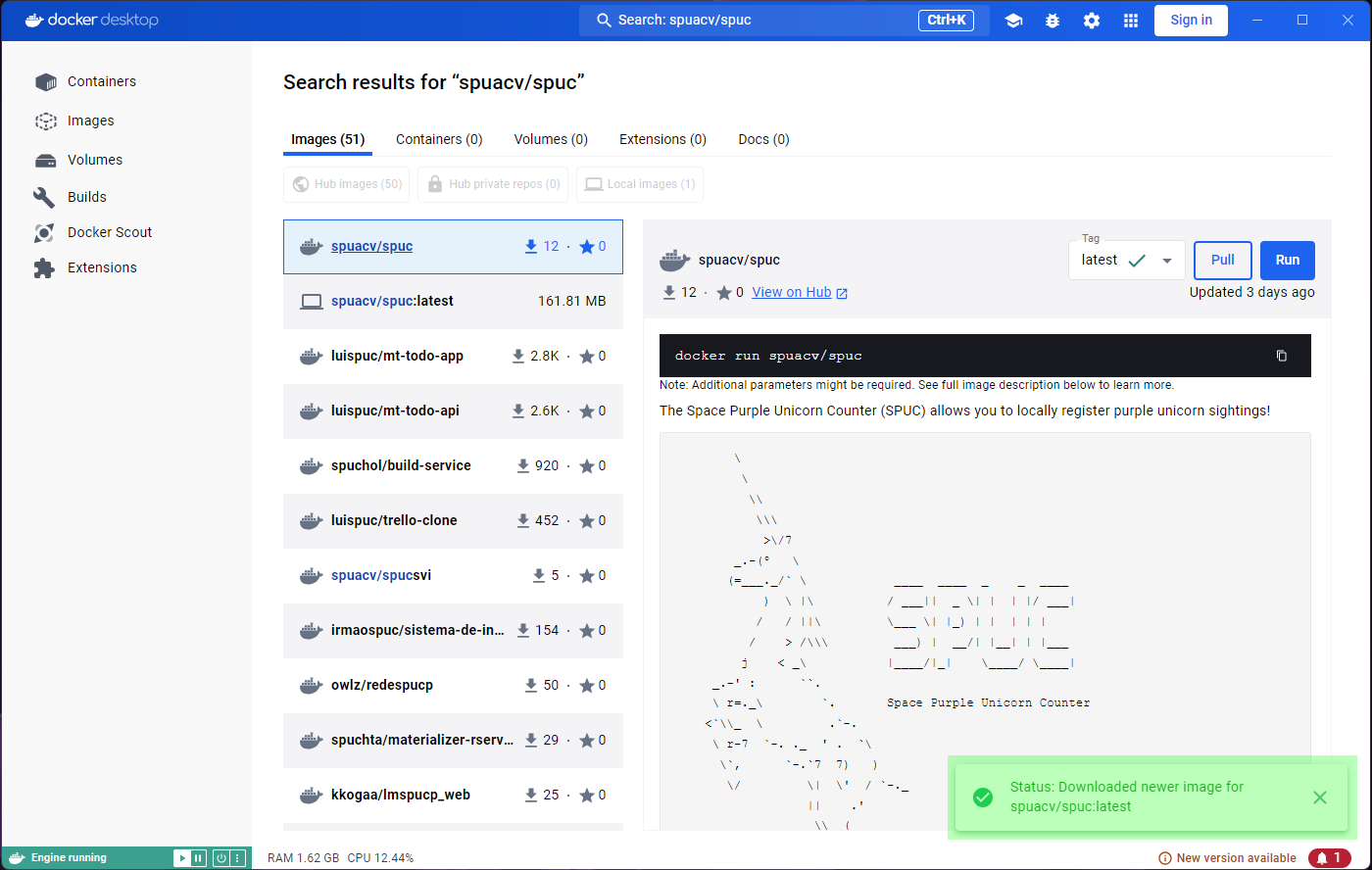Switch to Docs (0) tab
Screen dimensions: 1372x870
[x=763, y=139]
